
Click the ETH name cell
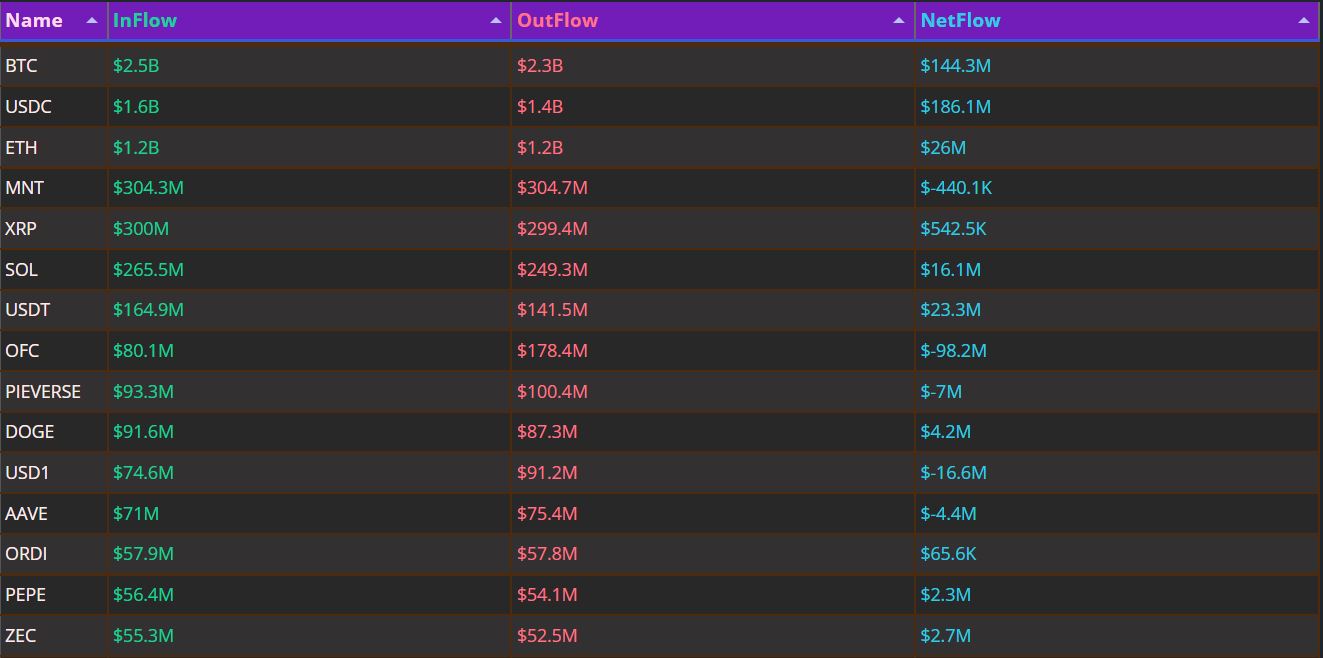pyautogui.click(x=22, y=148)
